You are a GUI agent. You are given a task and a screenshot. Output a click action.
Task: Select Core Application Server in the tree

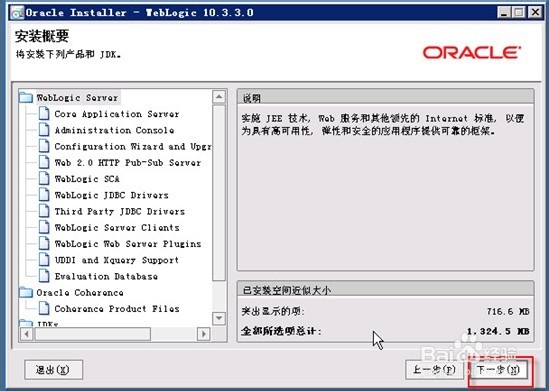coord(117,114)
